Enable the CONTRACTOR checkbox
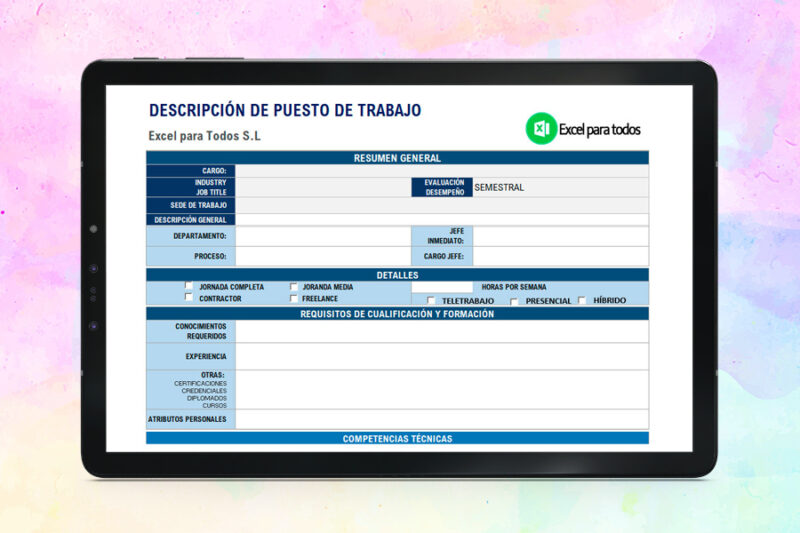The height and width of the screenshot is (533, 800). click(x=189, y=297)
